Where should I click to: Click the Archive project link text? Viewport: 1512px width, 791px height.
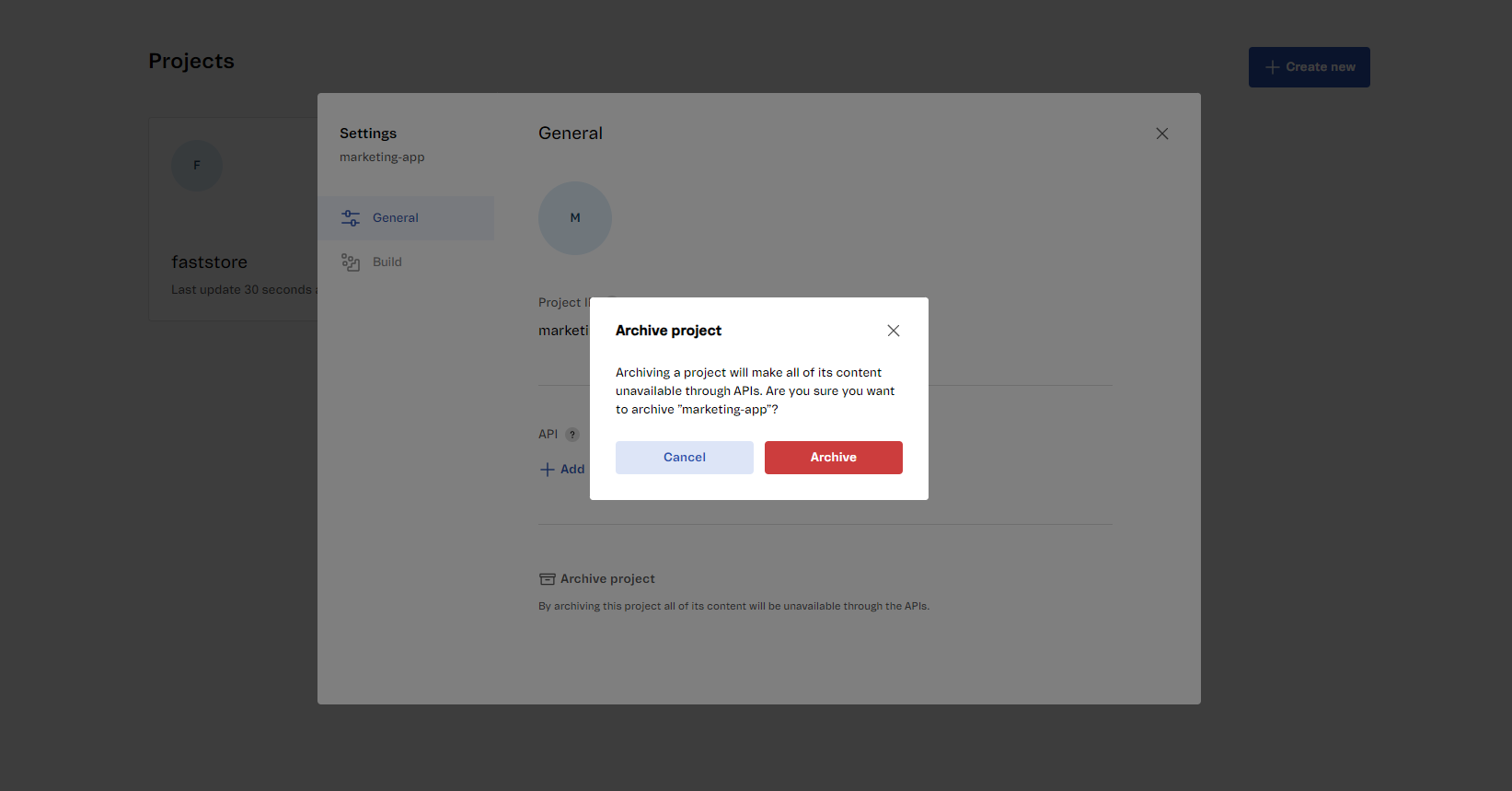(x=607, y=579)
